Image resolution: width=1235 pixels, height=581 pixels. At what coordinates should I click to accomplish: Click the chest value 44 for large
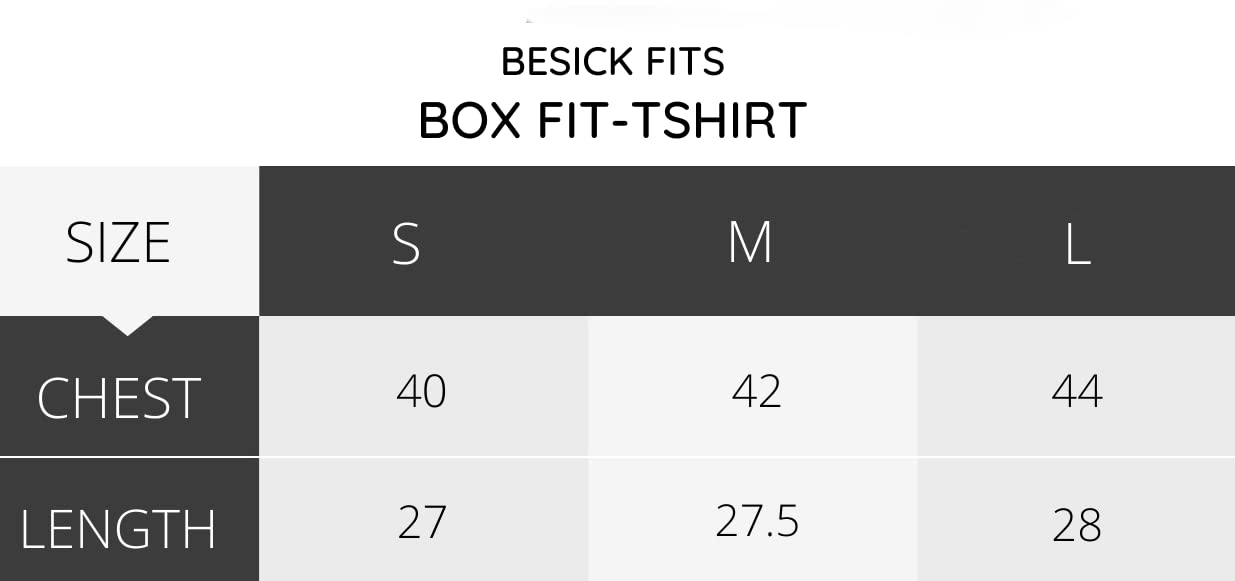[1077, 391]
